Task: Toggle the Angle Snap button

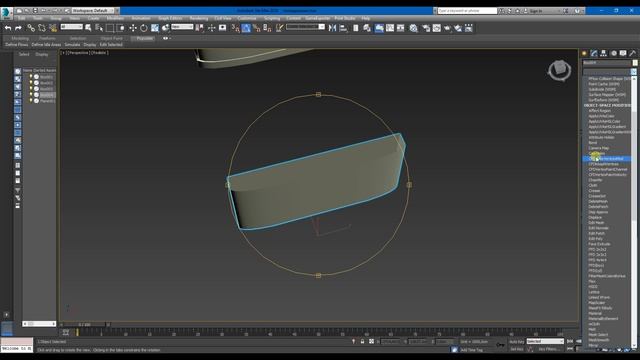Action: click(246, 28)
